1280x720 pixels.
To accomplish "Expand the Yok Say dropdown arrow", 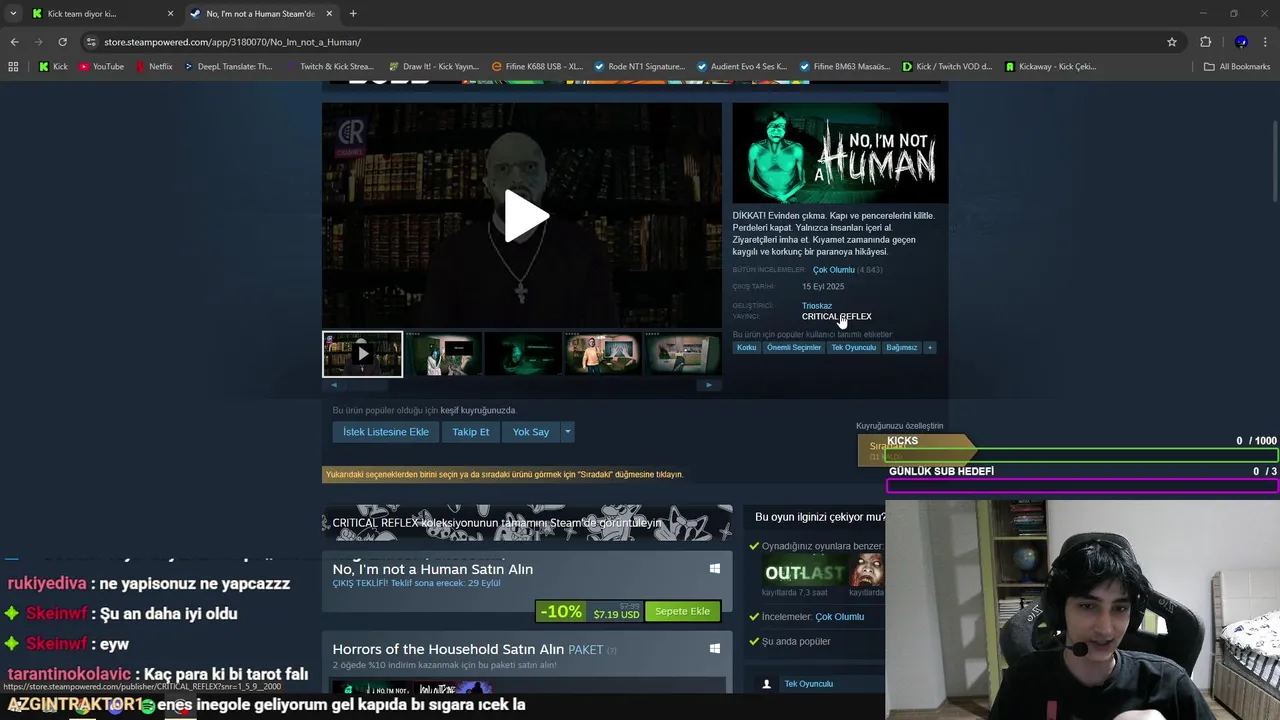I will point(567,432).
